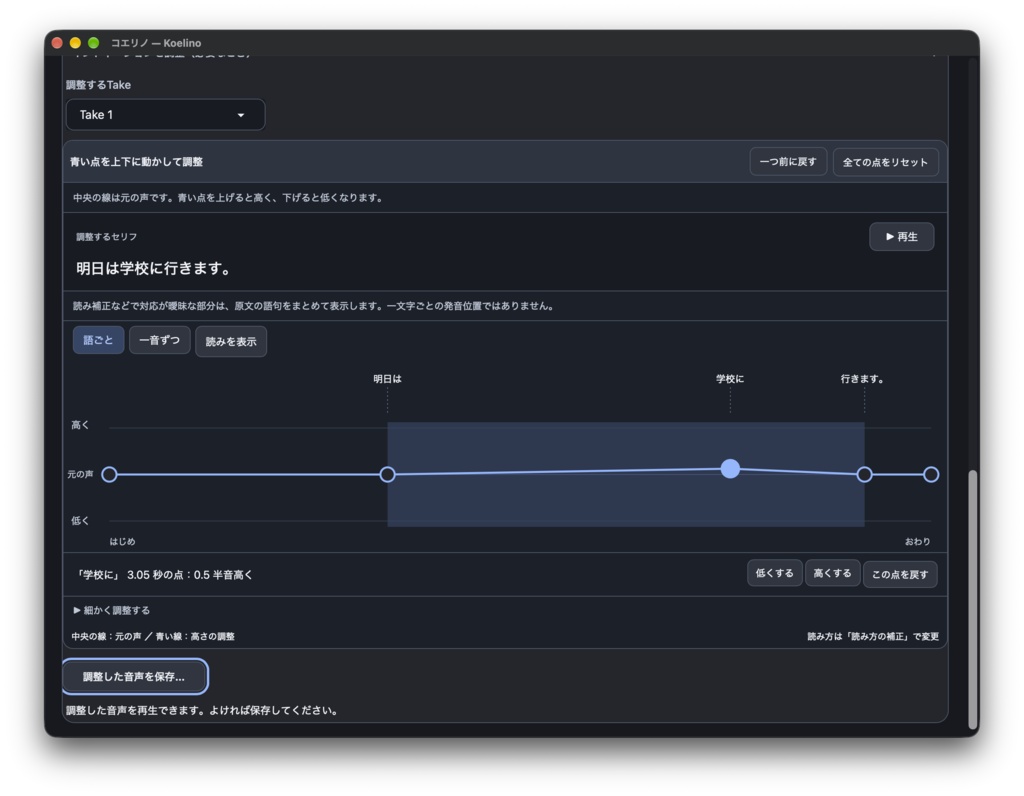The height and width of the screenshot is (796, 1024).
Task: Click the 明日は word label above the graph
Action: (x=387, y=379)
